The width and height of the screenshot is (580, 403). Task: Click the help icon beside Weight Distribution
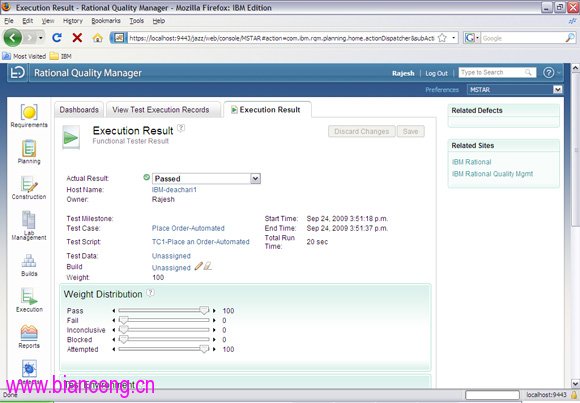150,293
